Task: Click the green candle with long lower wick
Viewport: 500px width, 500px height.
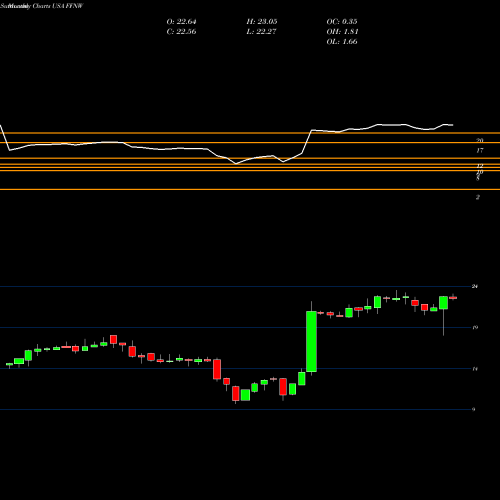Action: [443, 303]
